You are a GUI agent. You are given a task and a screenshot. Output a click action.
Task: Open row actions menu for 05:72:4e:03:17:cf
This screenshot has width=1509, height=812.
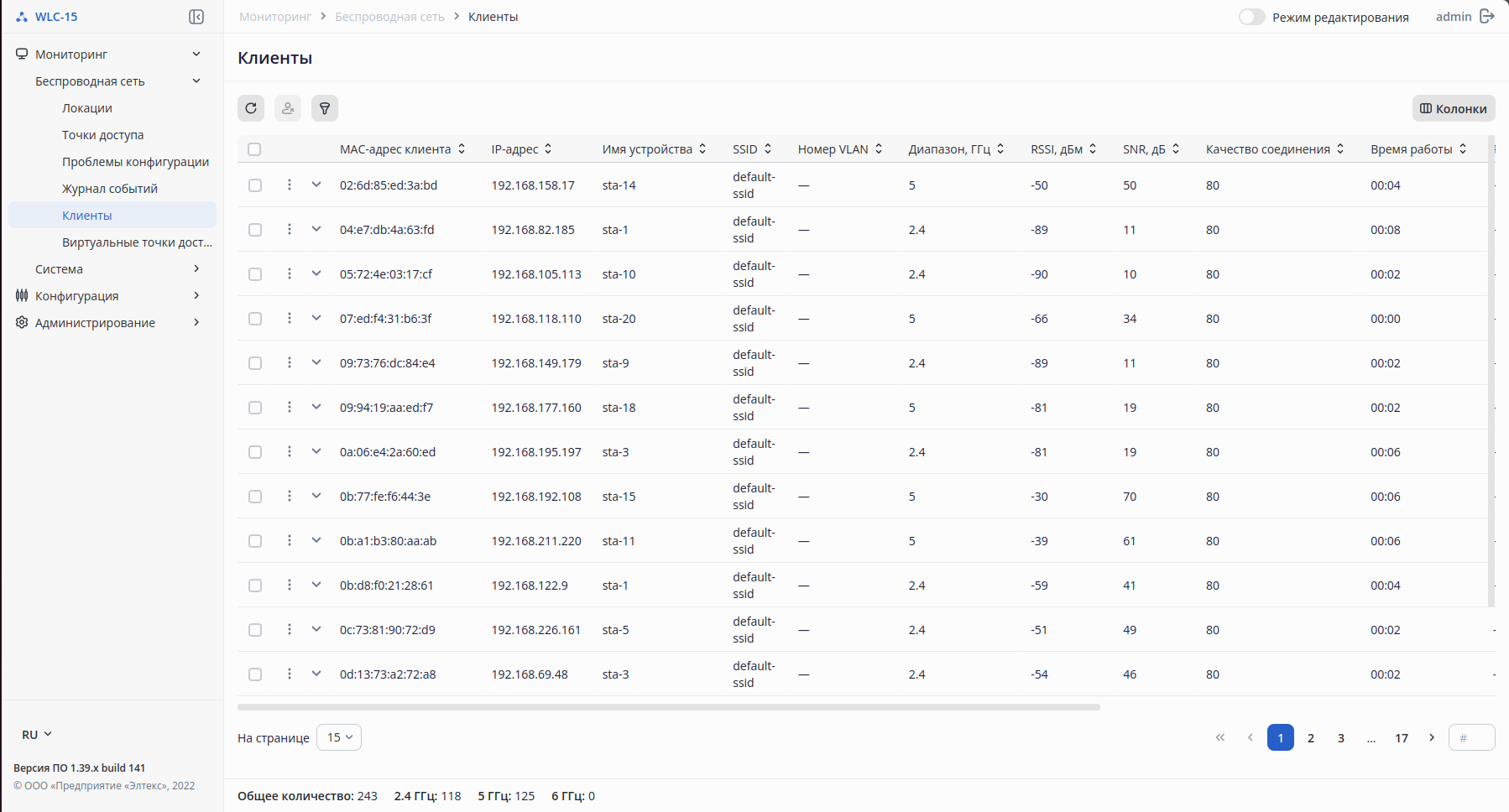(290, 273)
